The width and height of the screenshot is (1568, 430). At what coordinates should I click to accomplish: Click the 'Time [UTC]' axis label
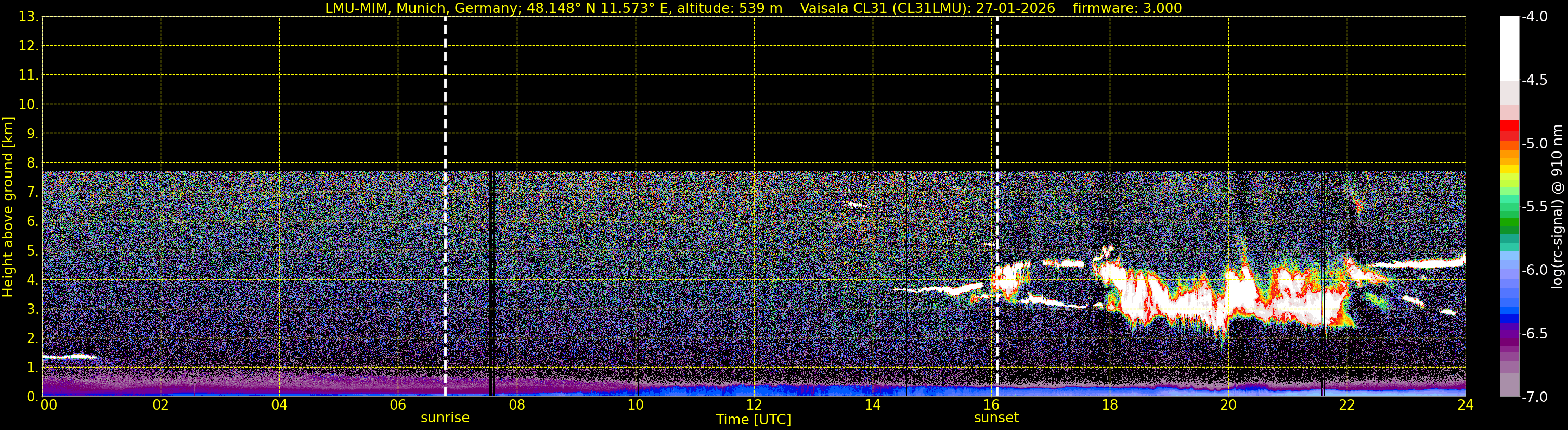pyautogui.click(x=754, y=419)
